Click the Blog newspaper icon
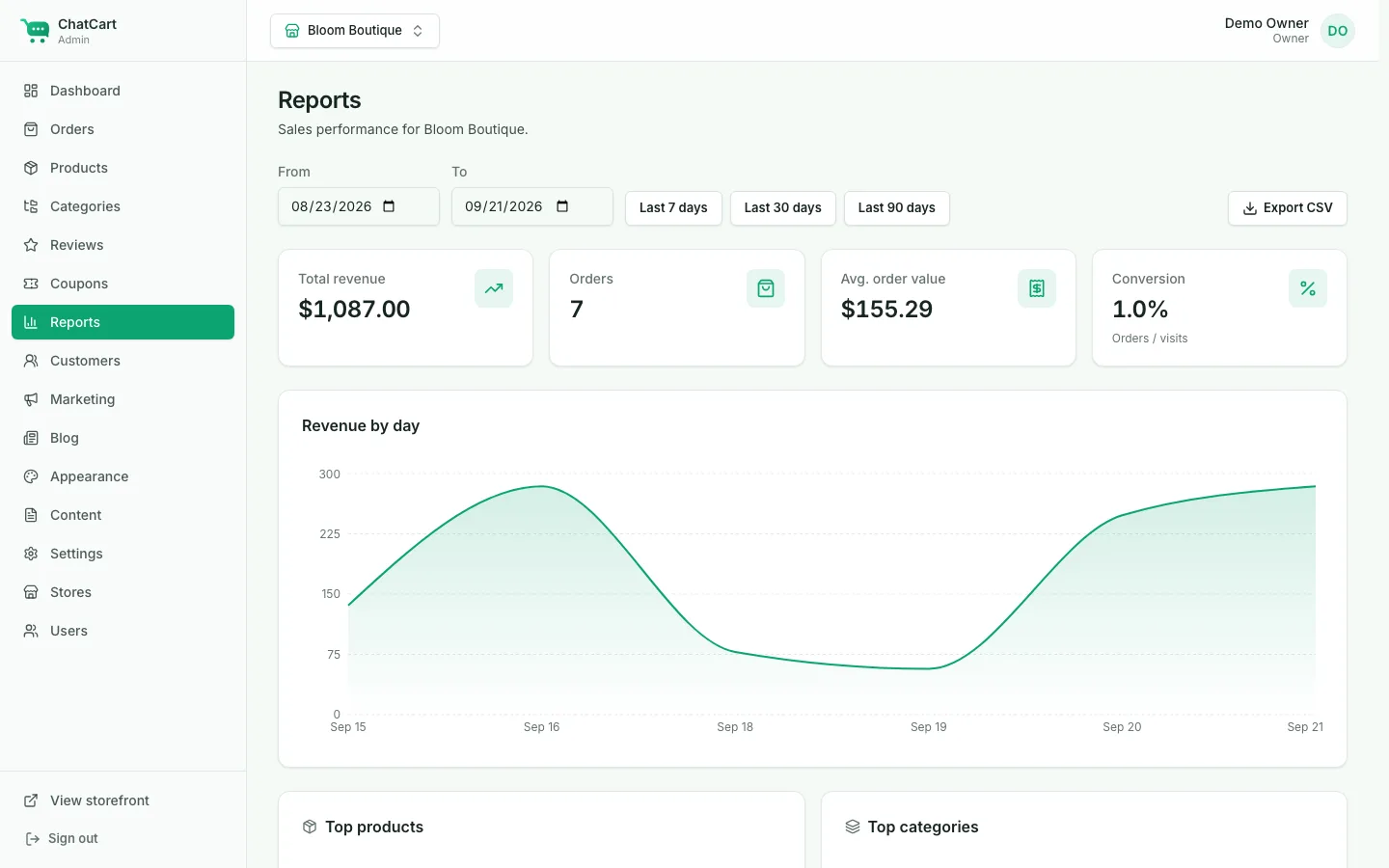Viewport: 1389px width, 868px height. (x=31, y=438)
